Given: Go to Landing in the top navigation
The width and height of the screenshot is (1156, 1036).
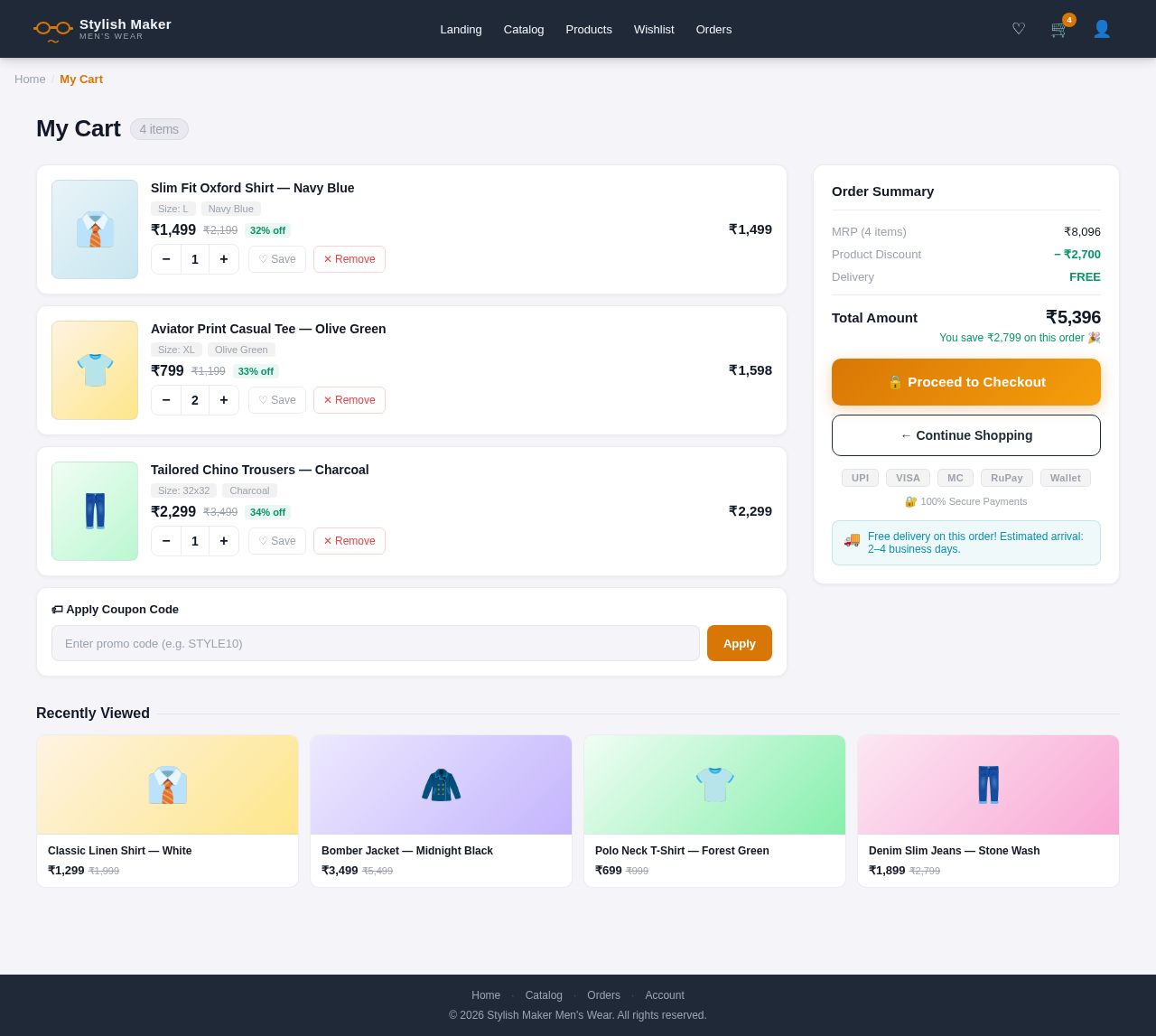Looking at the screenshot, I should [x=461, y=29].
